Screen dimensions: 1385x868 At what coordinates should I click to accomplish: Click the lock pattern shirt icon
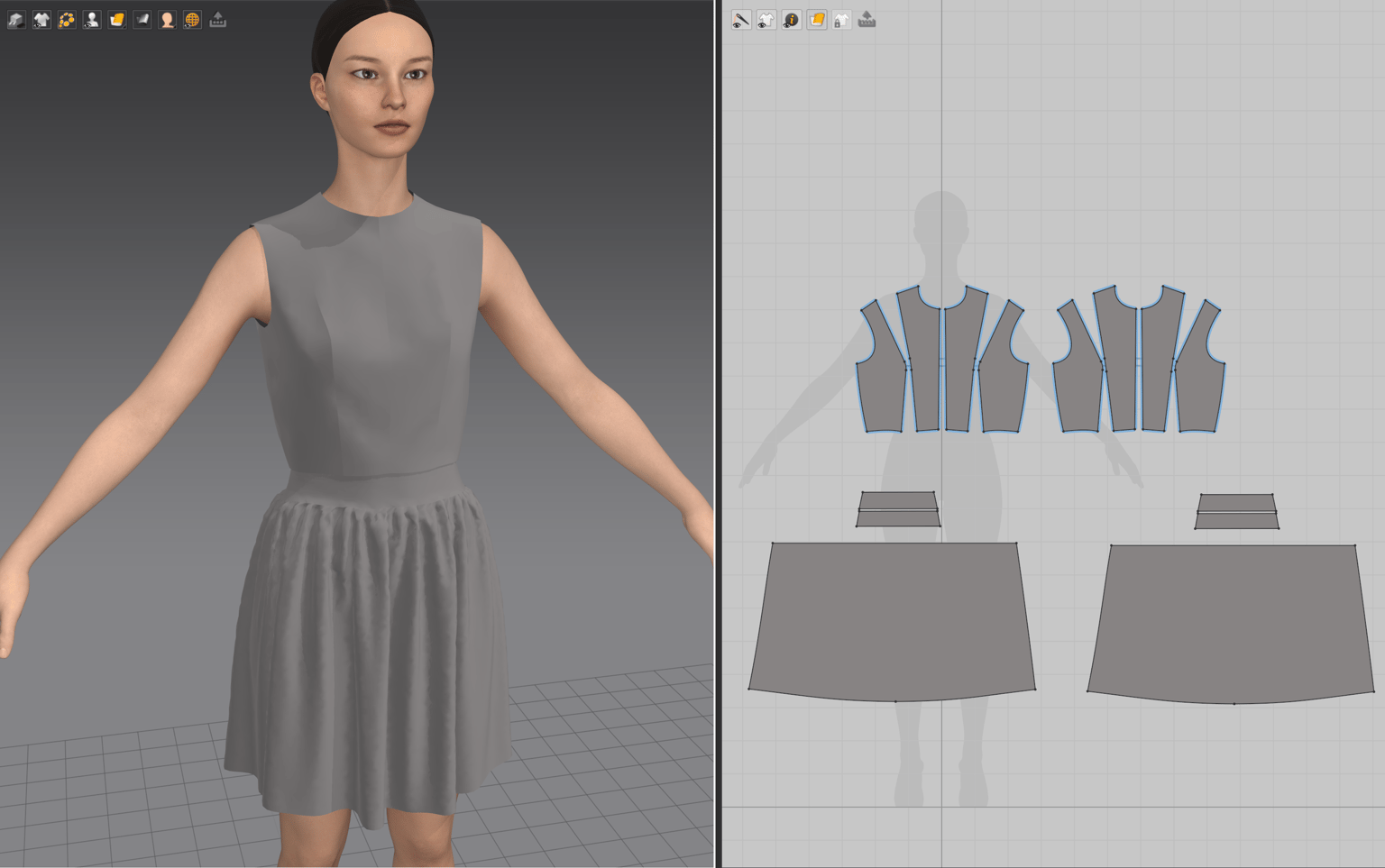coord(841,20)
